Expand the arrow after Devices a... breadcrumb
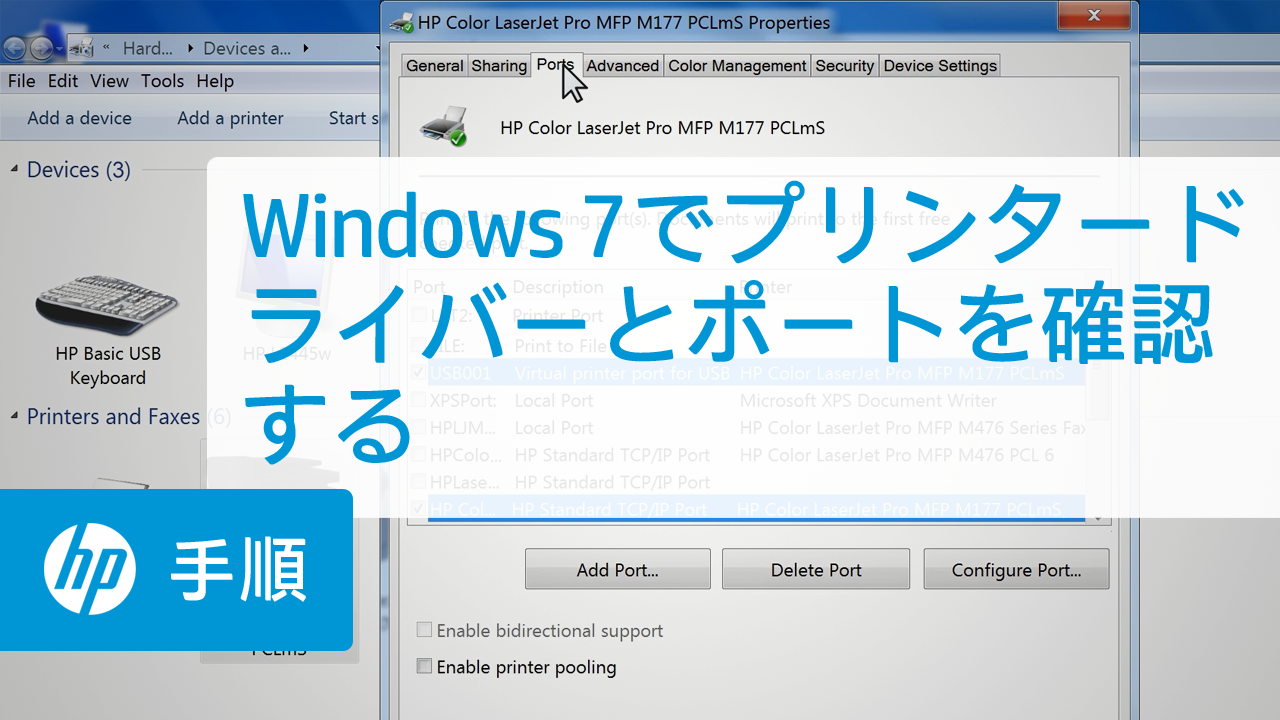Image resolution: width=1280 pixels, height=720 pixels. pos(306,48)
